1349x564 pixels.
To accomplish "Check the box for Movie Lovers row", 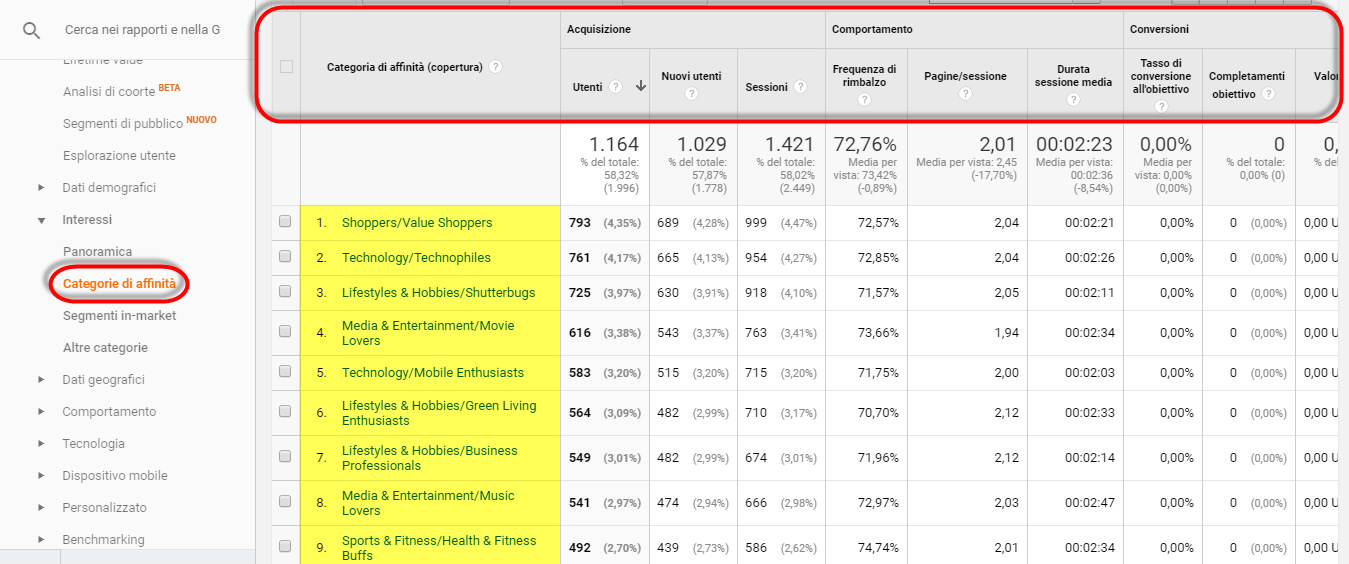I will pyautogui.click(x=285, y=332).
